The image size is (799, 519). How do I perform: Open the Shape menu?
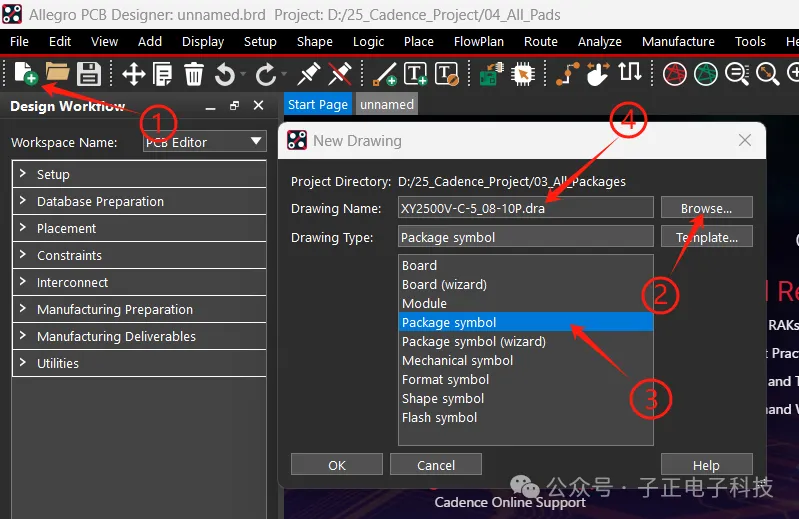pyautogui.click(x=314, y=41)
